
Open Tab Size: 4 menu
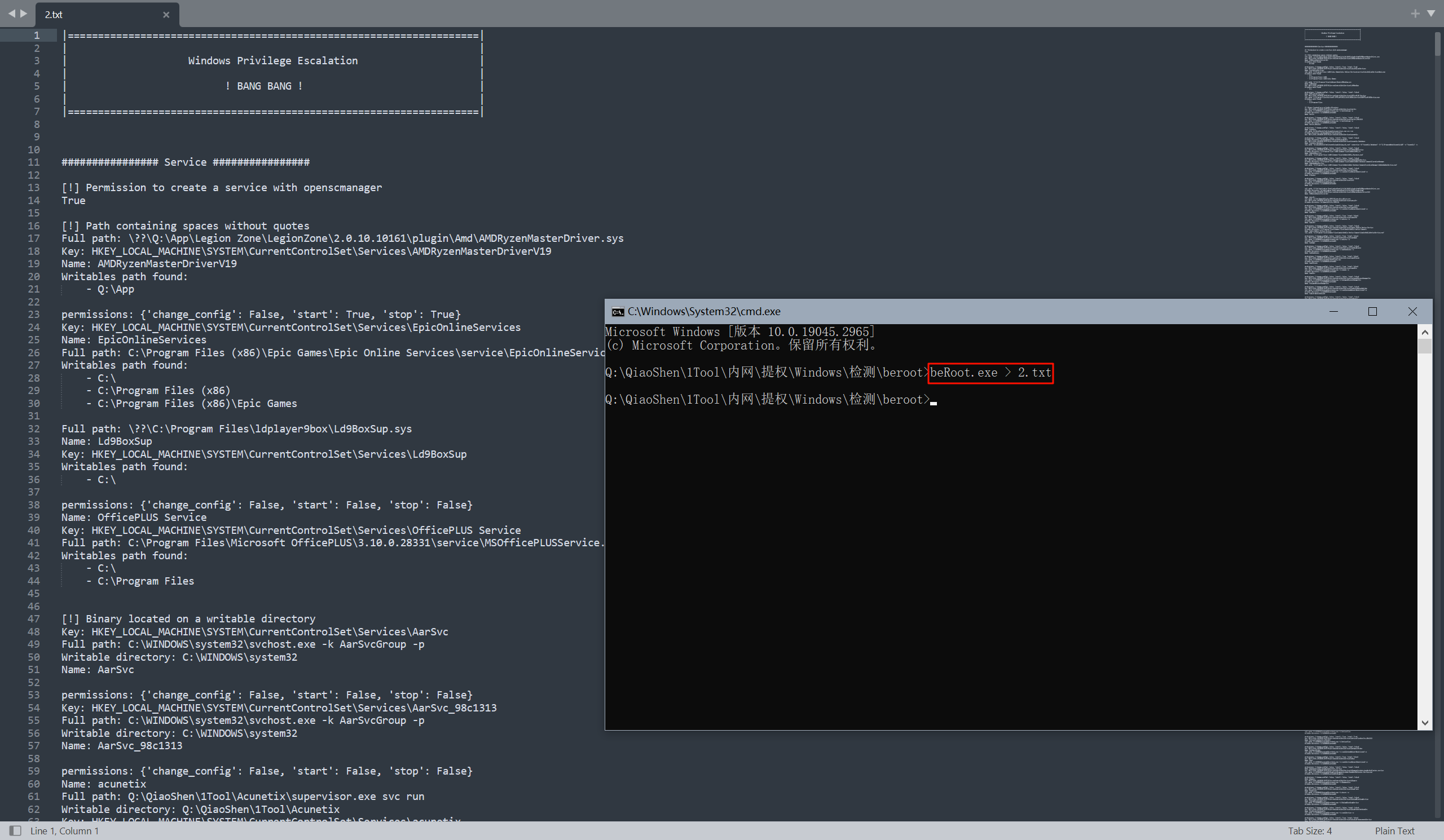click(x=1309, y=830)
